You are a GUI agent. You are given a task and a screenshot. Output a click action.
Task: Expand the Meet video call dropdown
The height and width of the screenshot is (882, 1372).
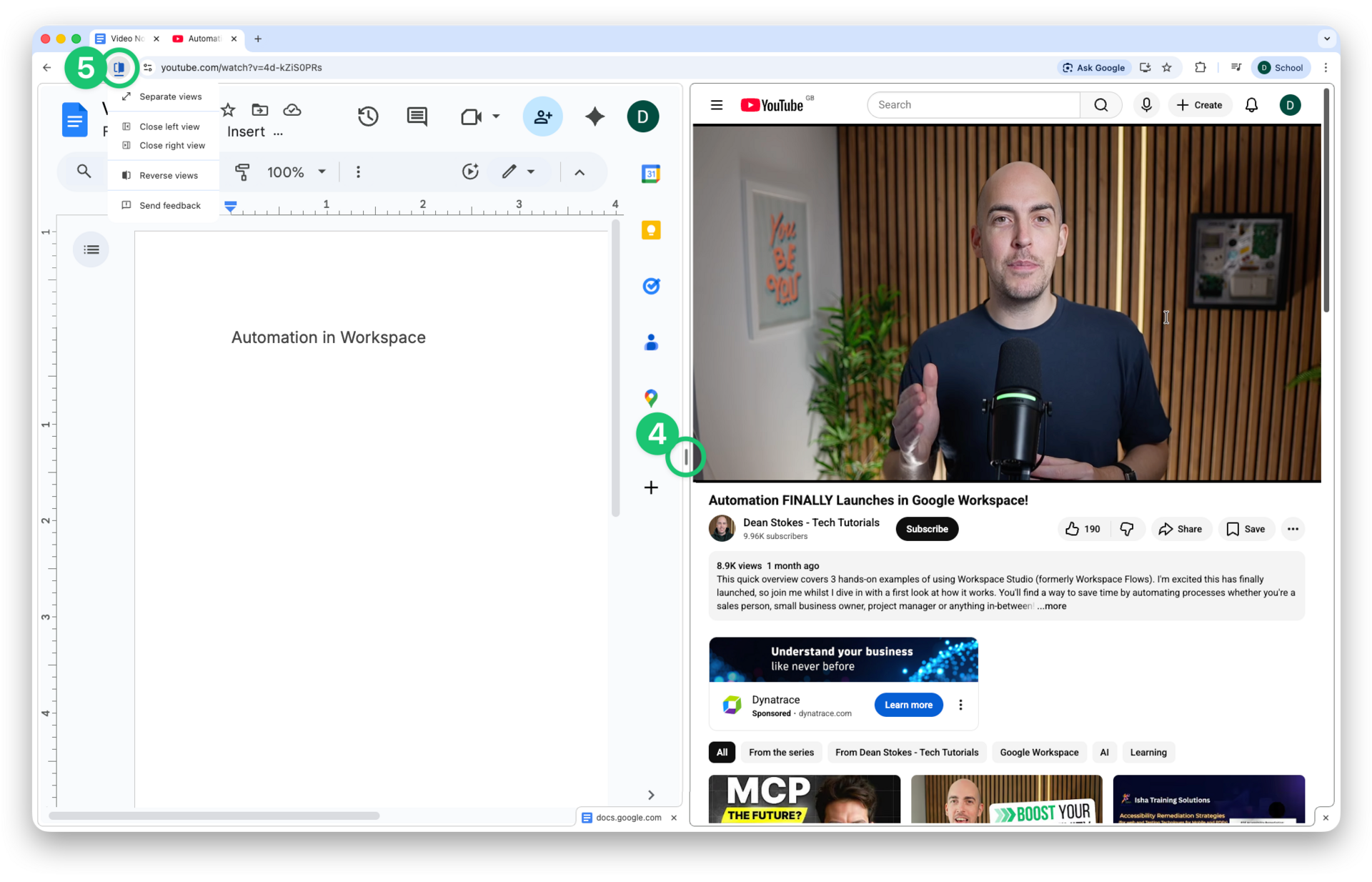tap(496, 117)
